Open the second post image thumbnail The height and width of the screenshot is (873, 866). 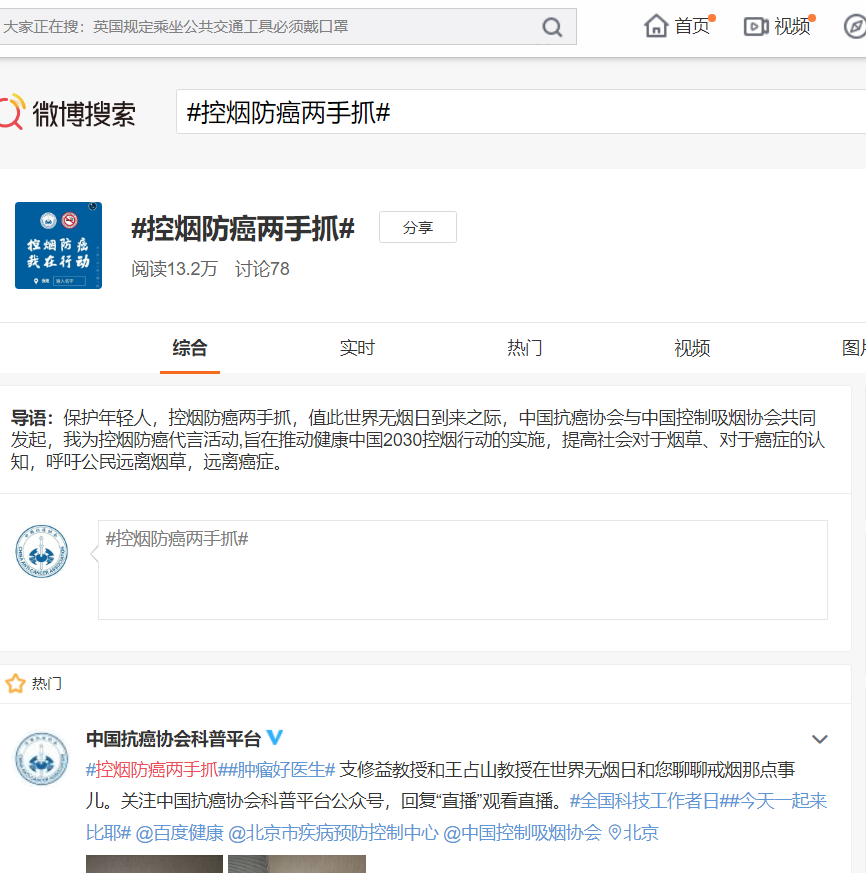click(x=297, y=864)
